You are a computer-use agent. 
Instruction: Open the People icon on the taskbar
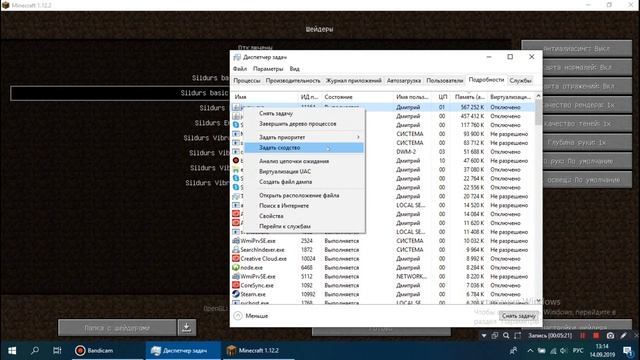513,351
